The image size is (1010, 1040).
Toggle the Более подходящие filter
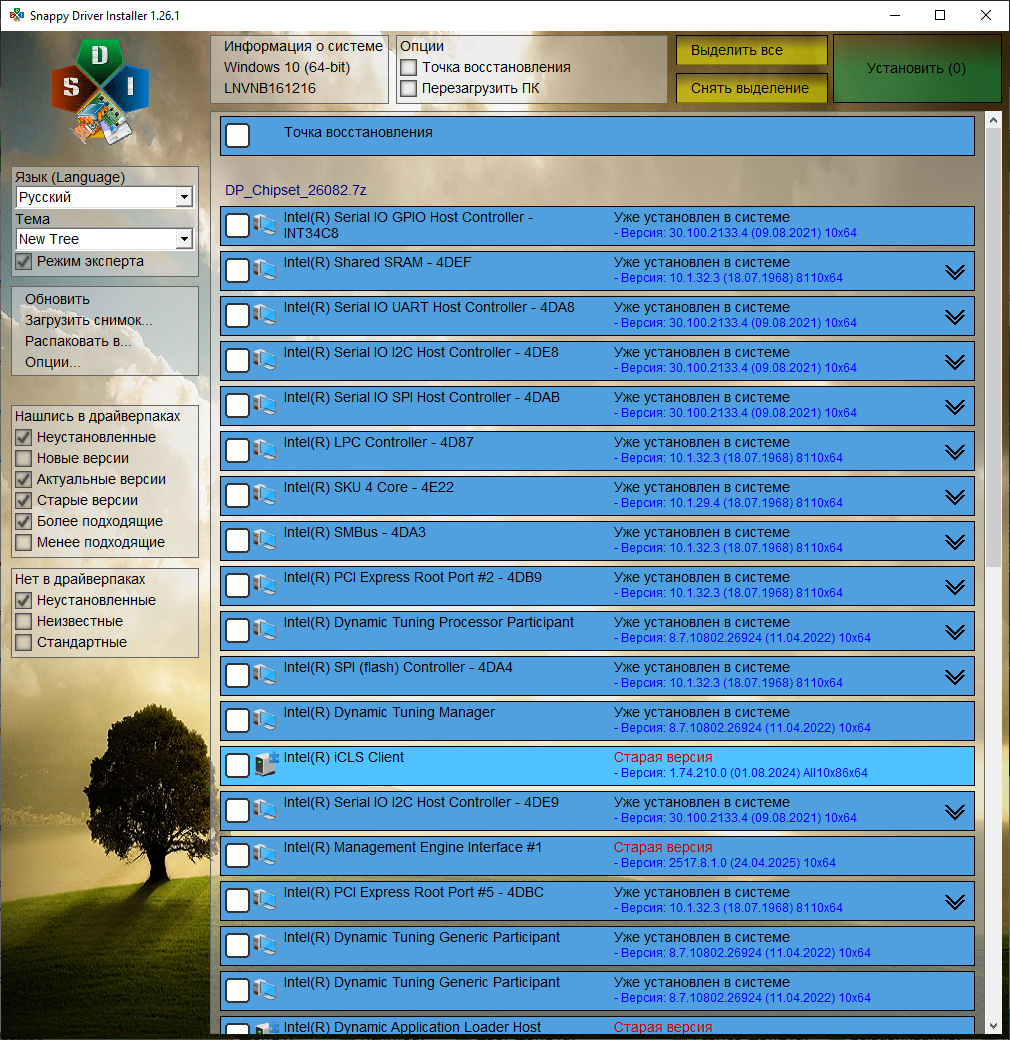(x=24, y=521)
